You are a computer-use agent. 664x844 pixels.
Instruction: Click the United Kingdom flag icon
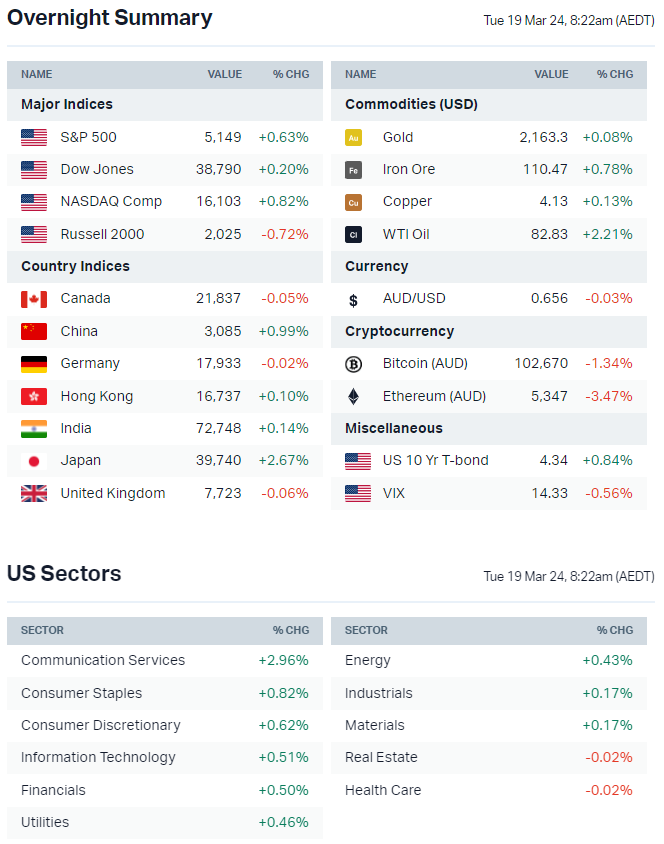tap(34, 493)
